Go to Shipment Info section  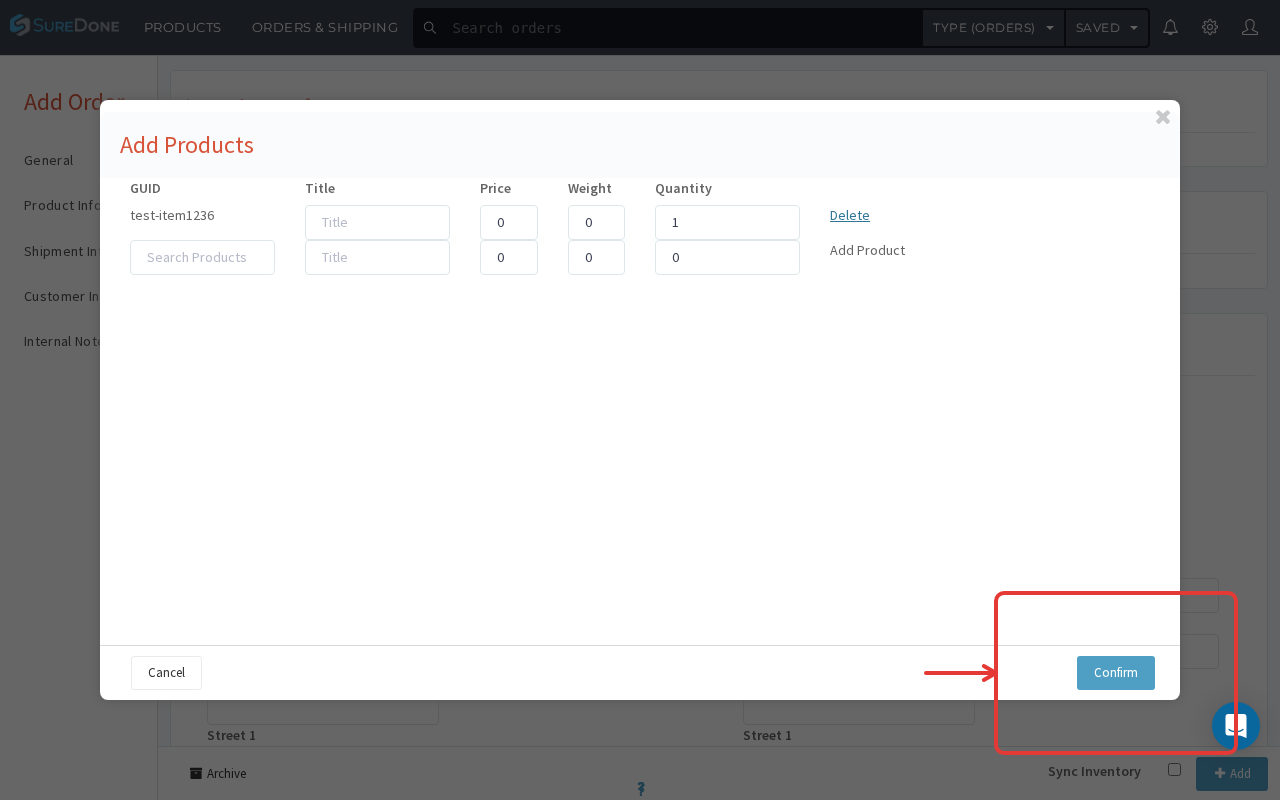62,251
